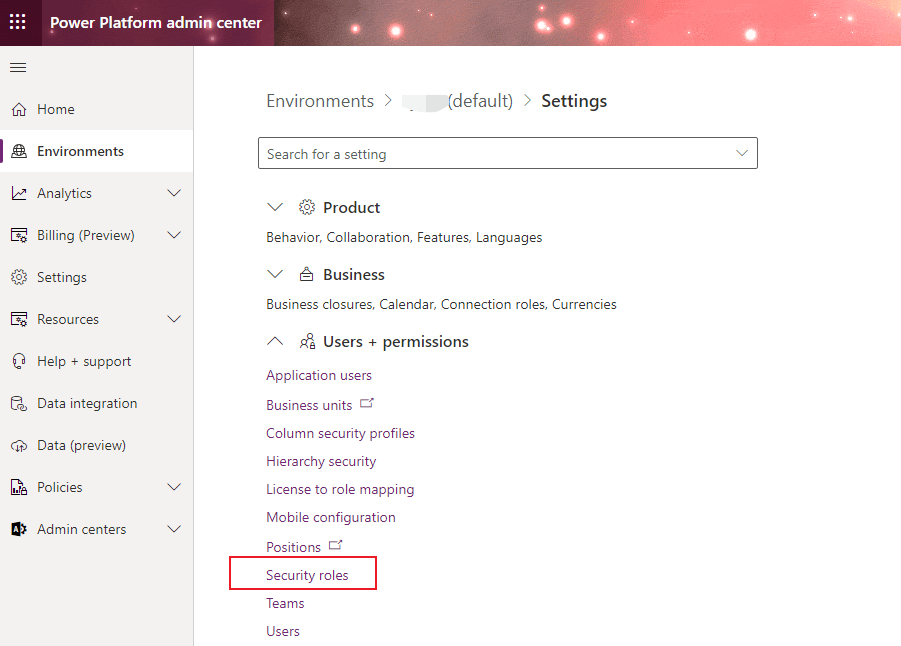The image size is (901, 646).
Task: Click the Data integration icon
Action: pyautogui.click(x=19, y=403)
